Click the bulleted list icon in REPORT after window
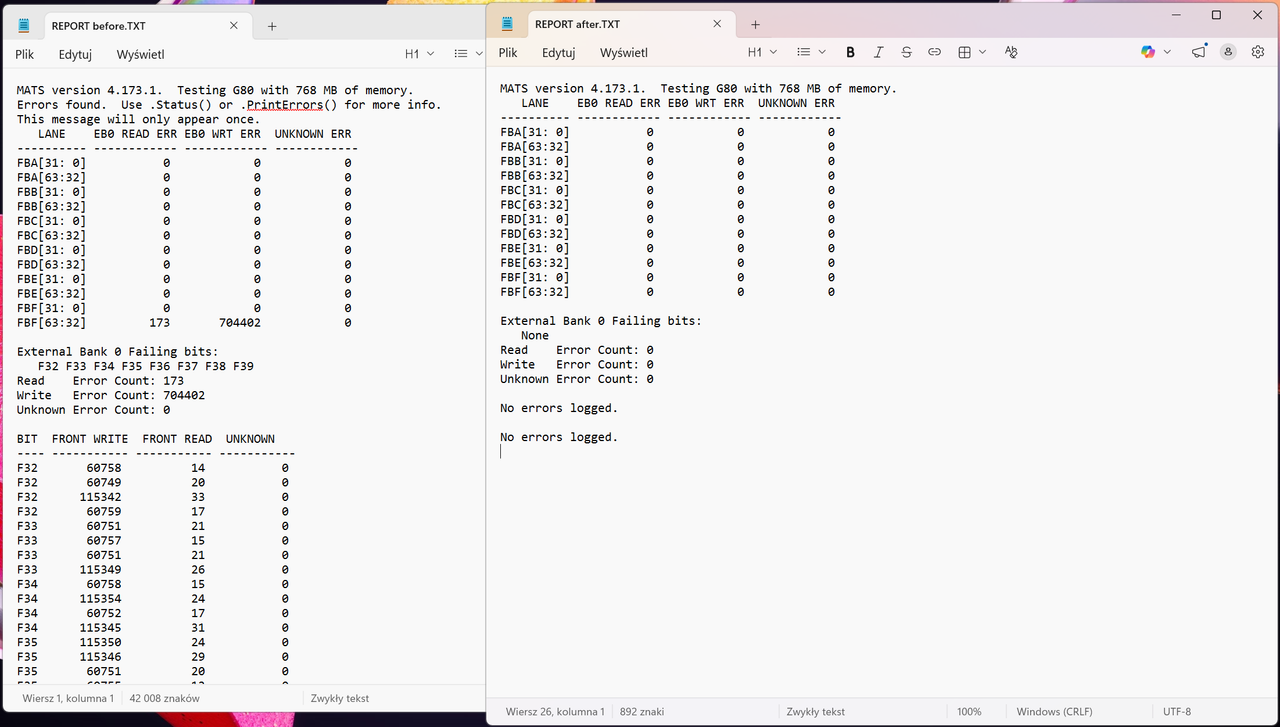 804,52
